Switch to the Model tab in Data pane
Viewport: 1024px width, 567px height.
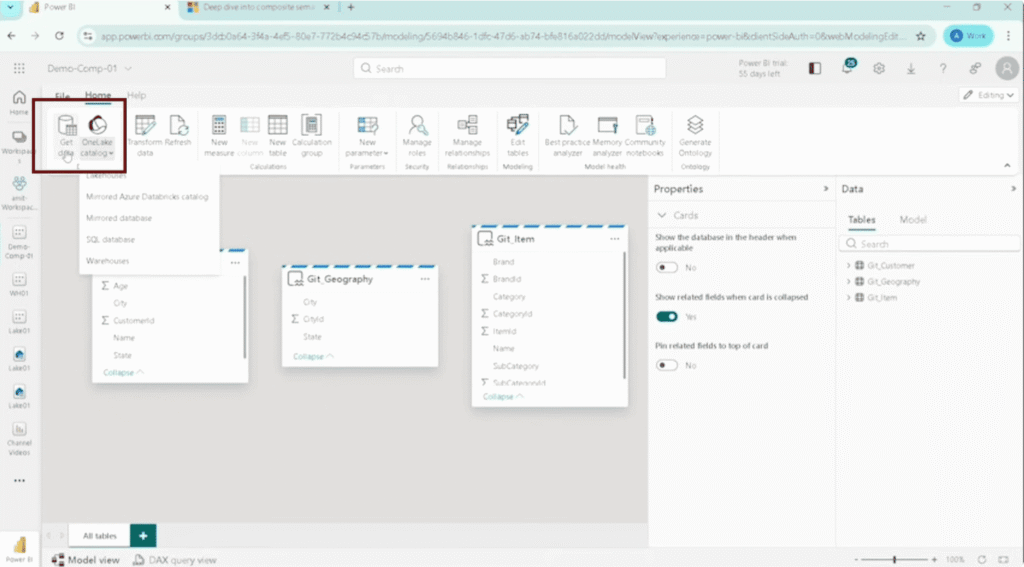912,219
